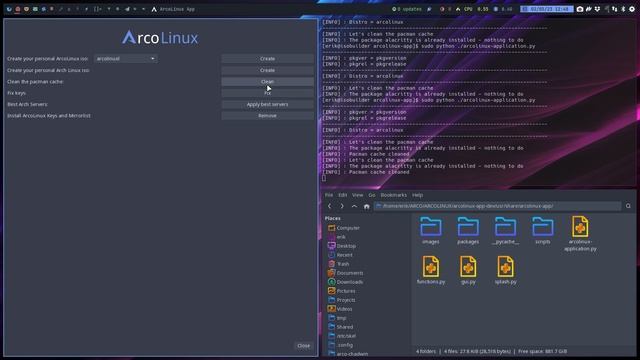Expand the arcolinuxl iso selection dropdown
The image size is (640, 360).
pyautogui.click(x=126, y=59)
